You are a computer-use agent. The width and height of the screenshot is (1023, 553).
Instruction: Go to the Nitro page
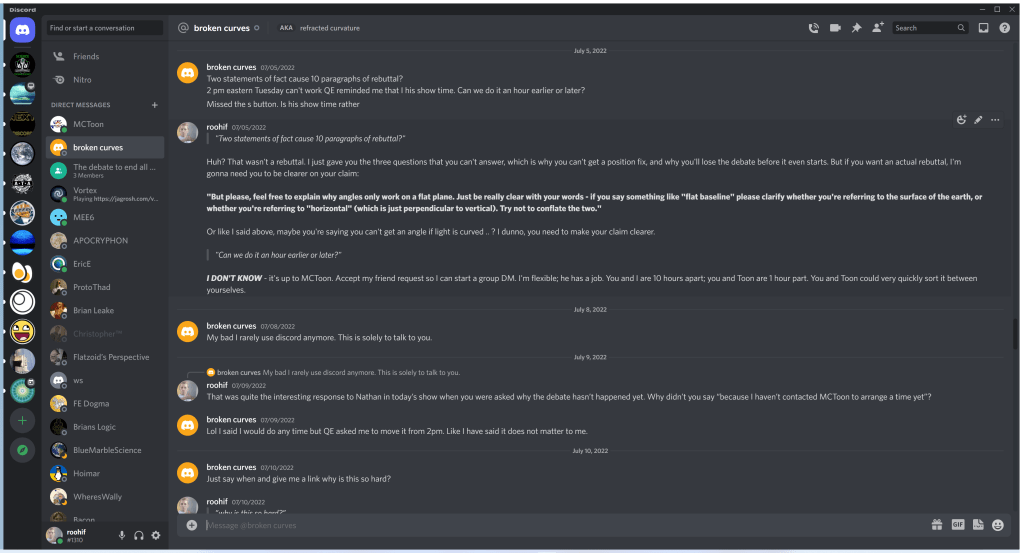(82, 80)
